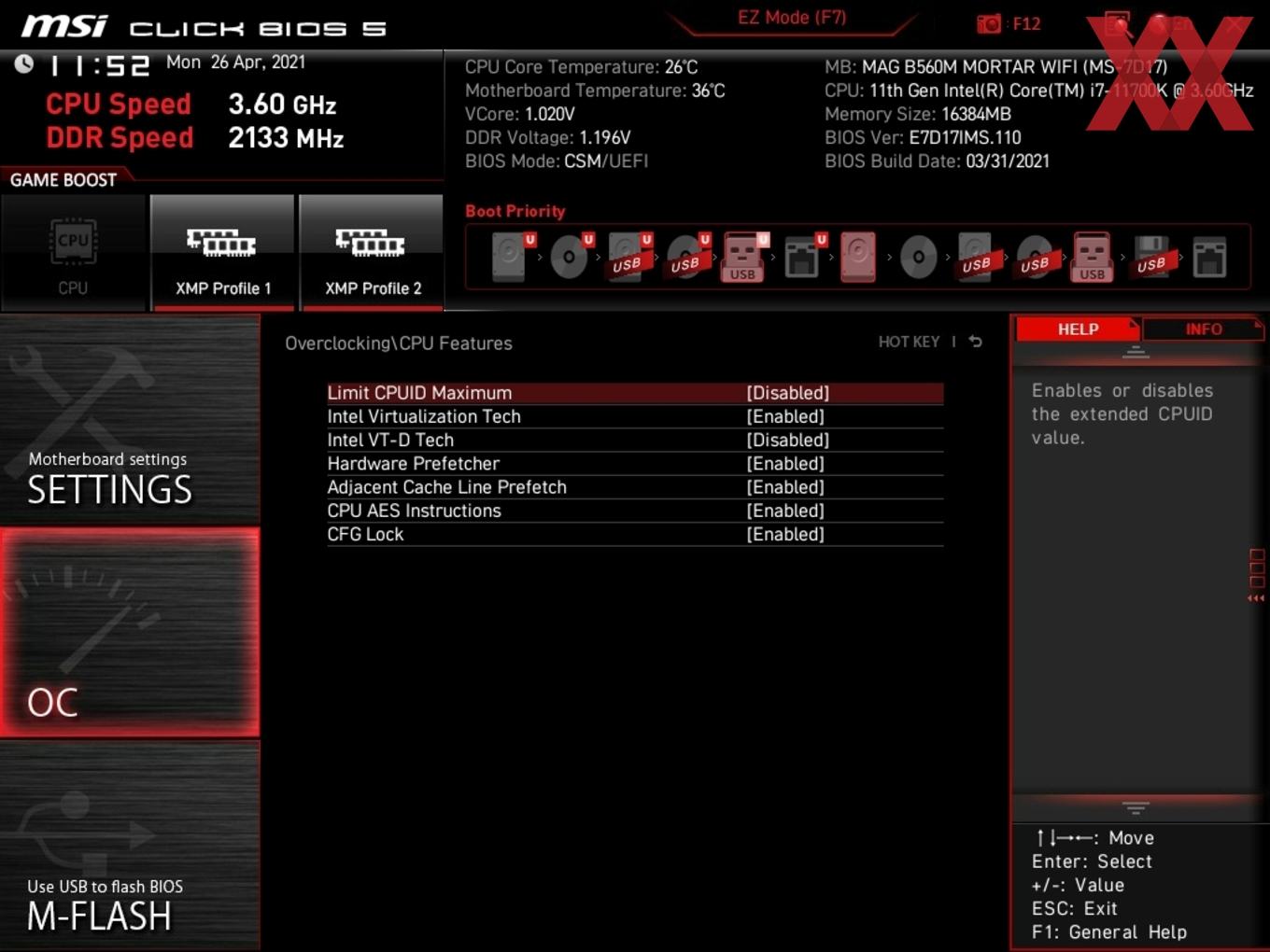Screen dimensions: 1270x952
Task: Click the MSI Click BIOS 5 logo
Action: point(205,27)
